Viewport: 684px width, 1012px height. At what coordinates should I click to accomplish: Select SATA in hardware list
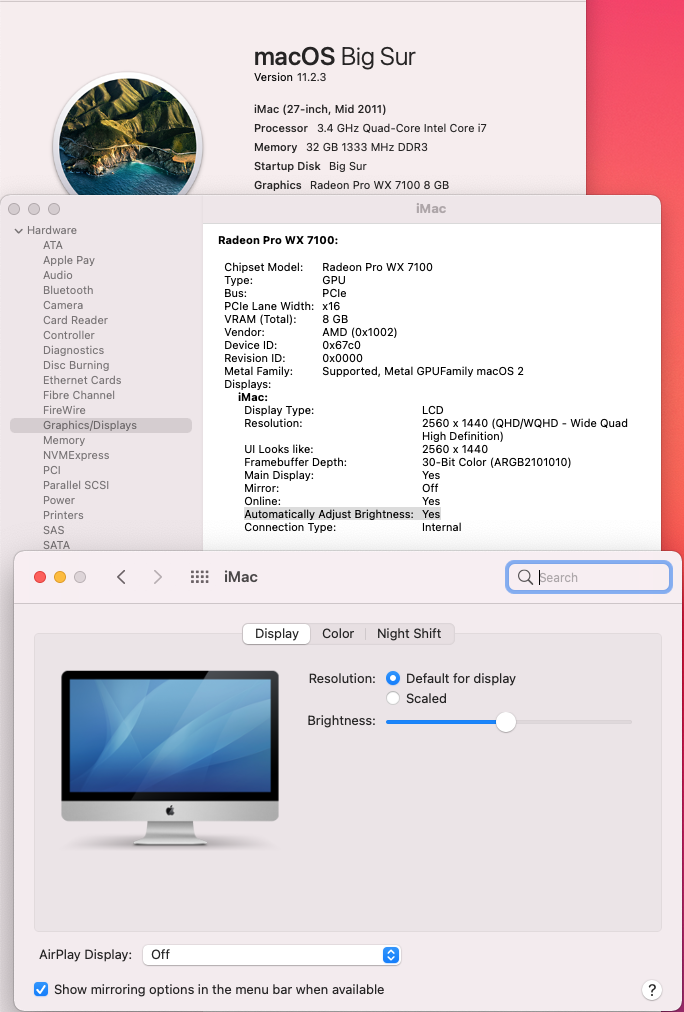[56, 545]
